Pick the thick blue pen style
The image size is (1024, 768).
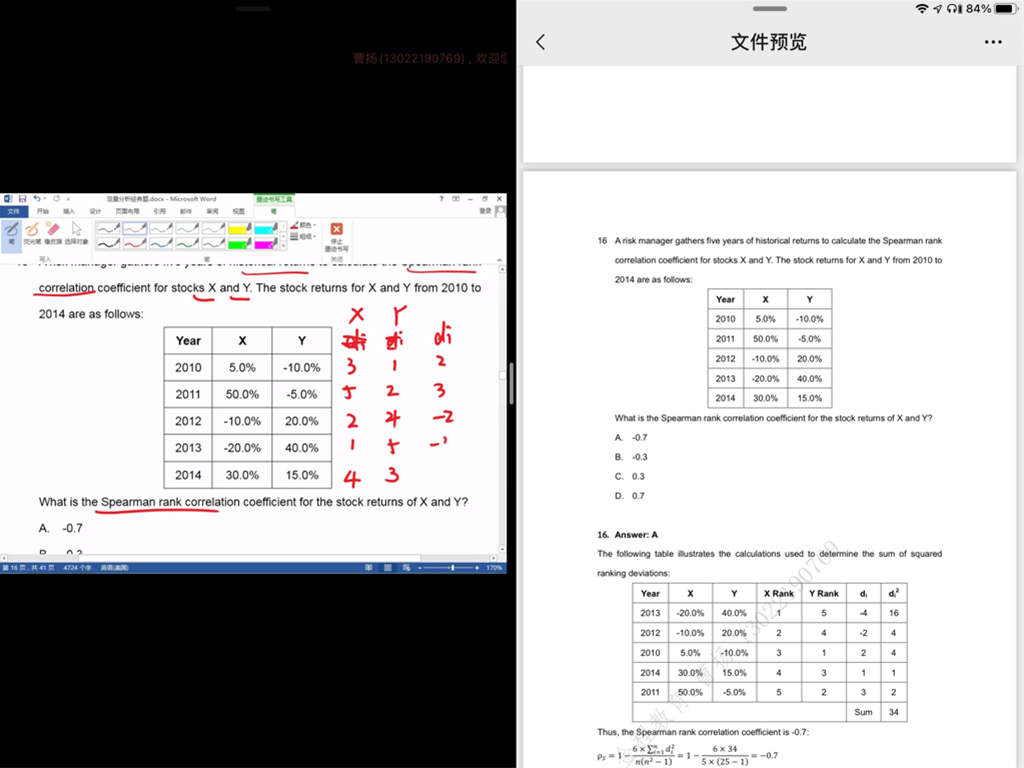161,243
